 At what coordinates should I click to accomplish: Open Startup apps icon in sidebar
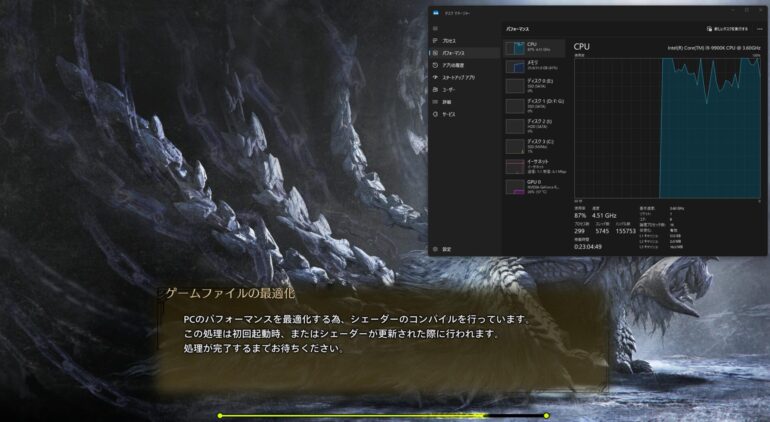click(435, 77)
